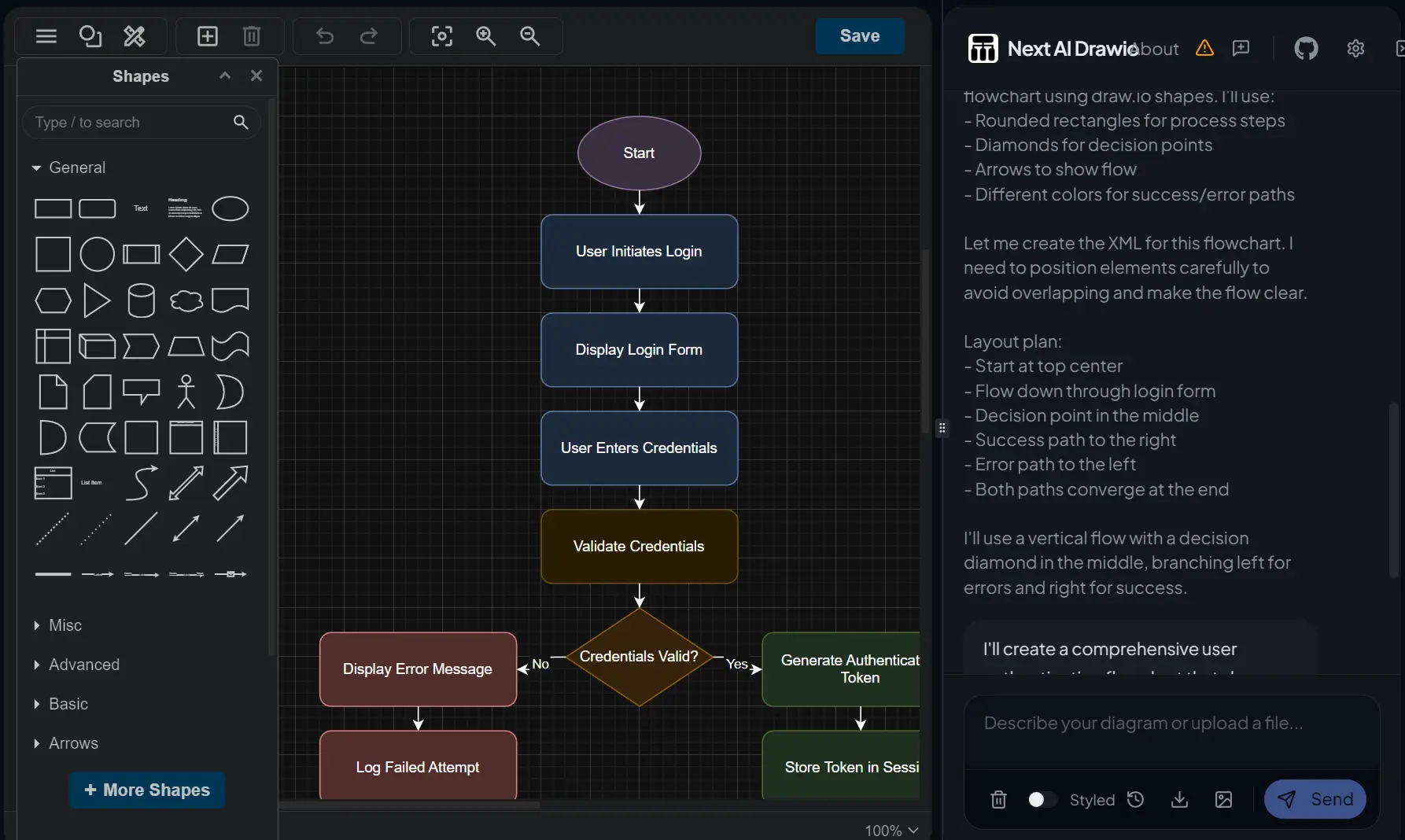The image size is (1405, 840).
Task: Download the current diagram
Action: click(1178, 800)
